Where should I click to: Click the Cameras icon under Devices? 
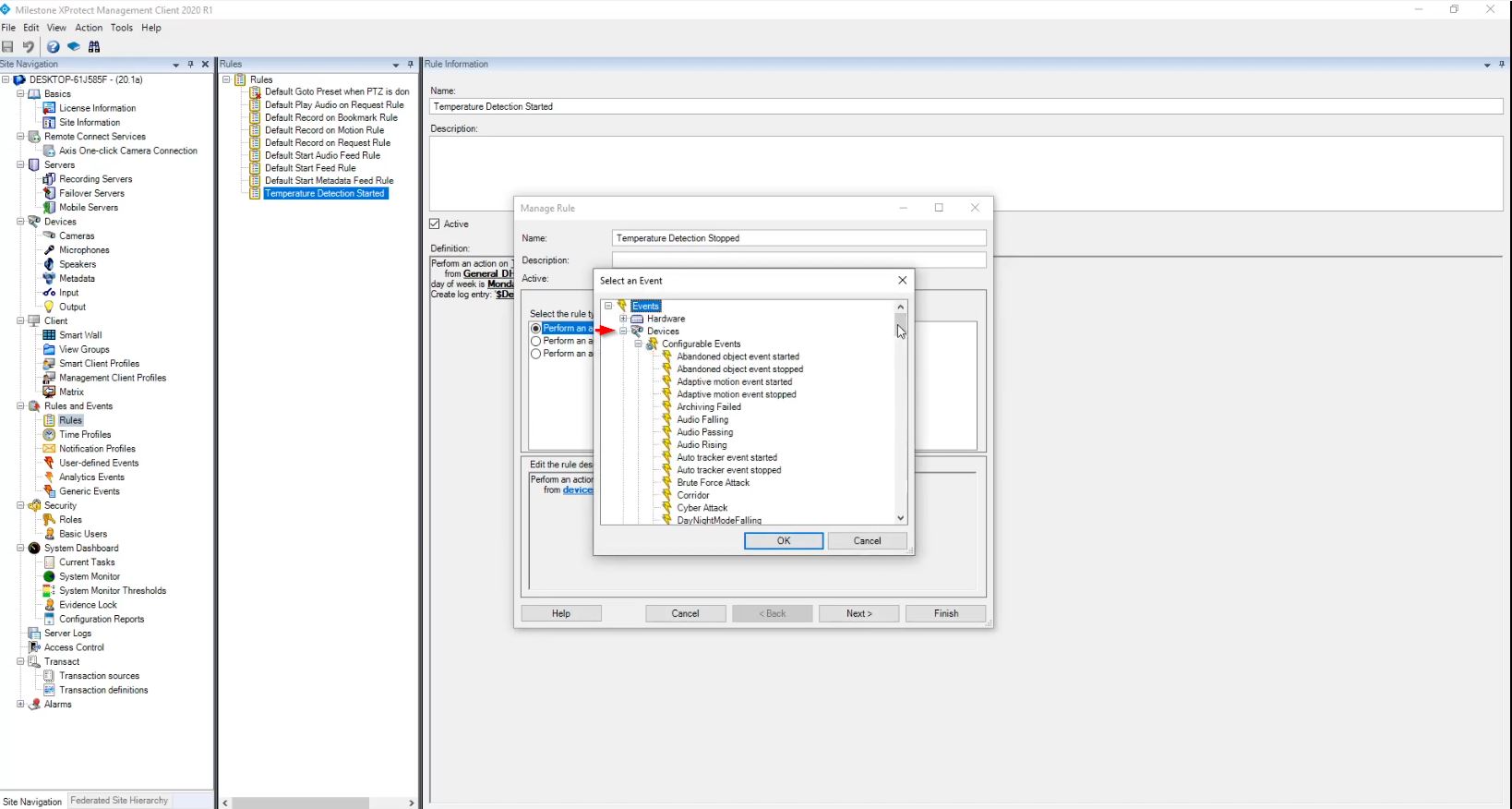(x=49, y=236)
